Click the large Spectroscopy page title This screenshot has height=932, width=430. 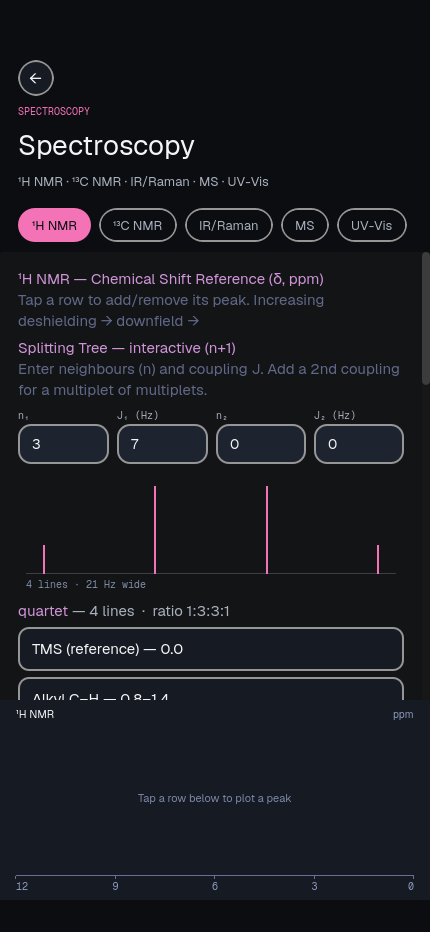(x=106, y=146)
